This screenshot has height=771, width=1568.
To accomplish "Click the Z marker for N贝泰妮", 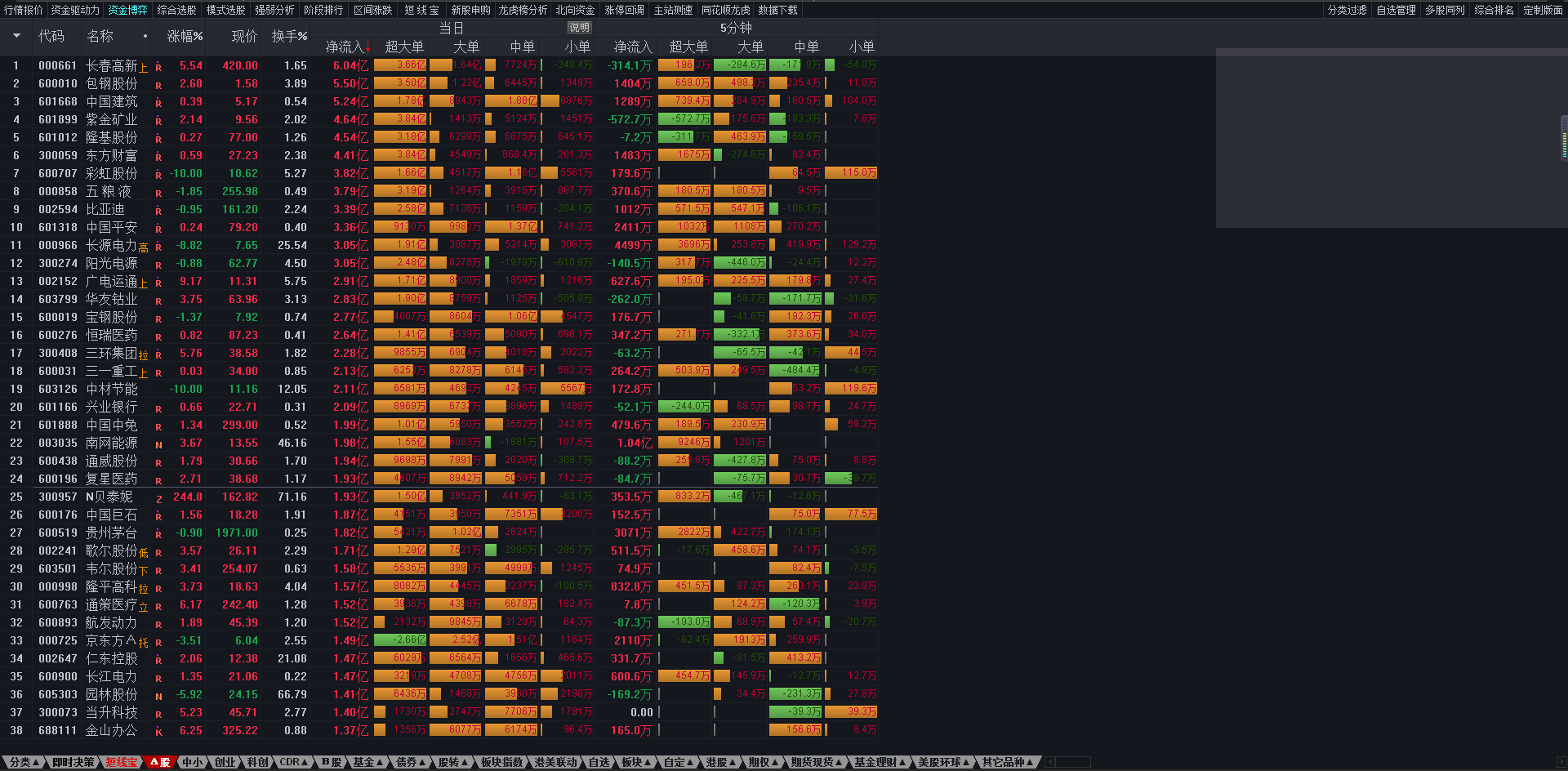I will coord(158,498).
